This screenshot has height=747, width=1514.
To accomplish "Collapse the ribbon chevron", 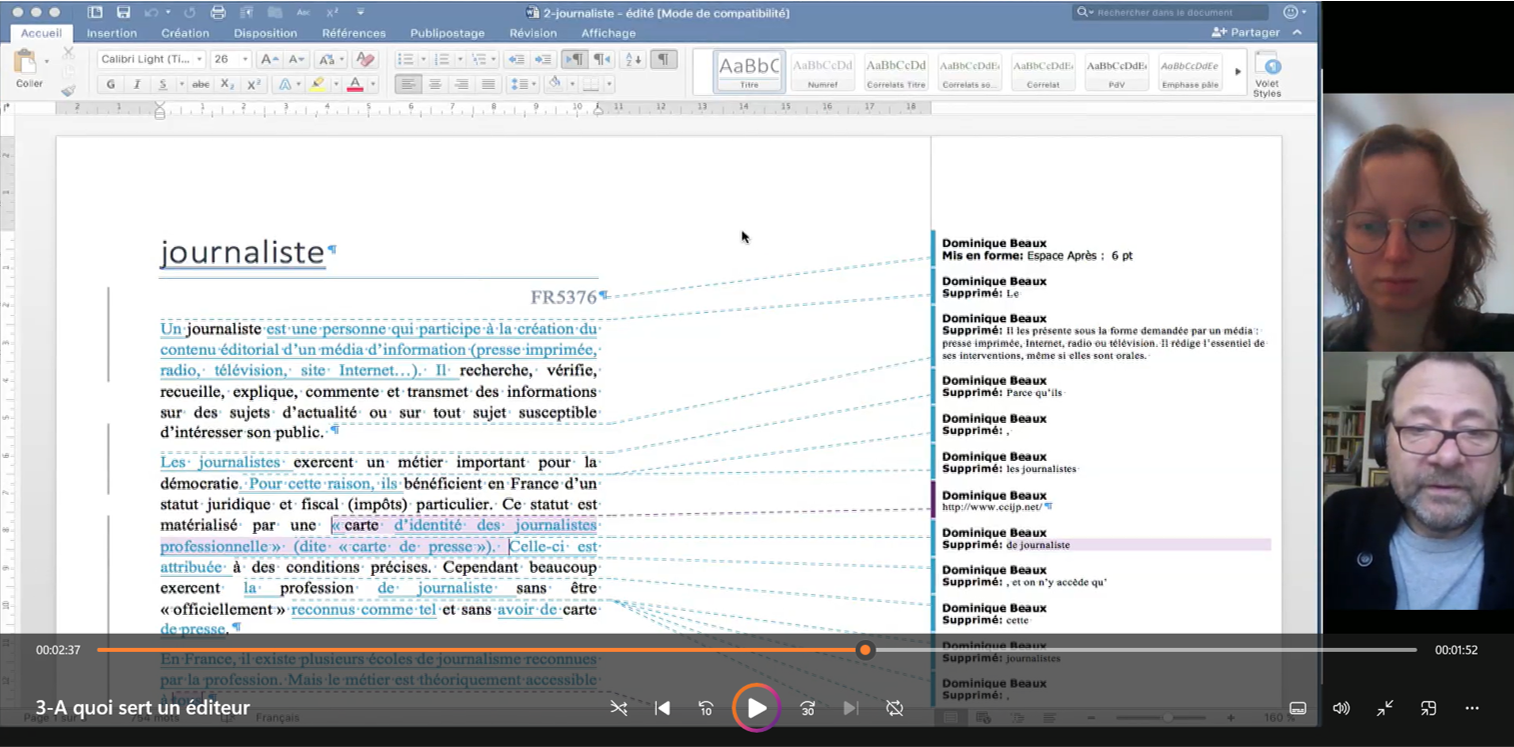I will coord(1297,33).
